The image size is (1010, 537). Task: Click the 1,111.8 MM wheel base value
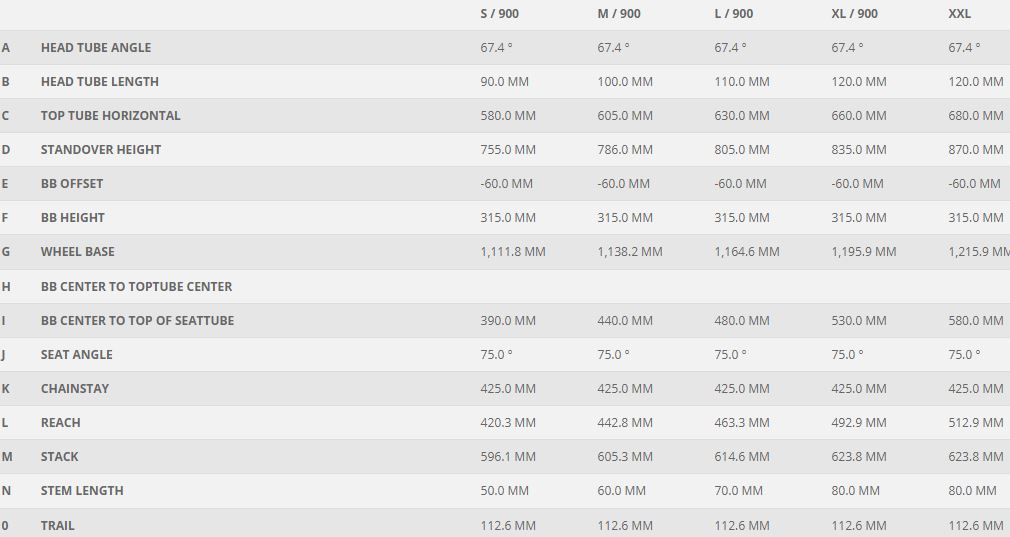(513, 252)
